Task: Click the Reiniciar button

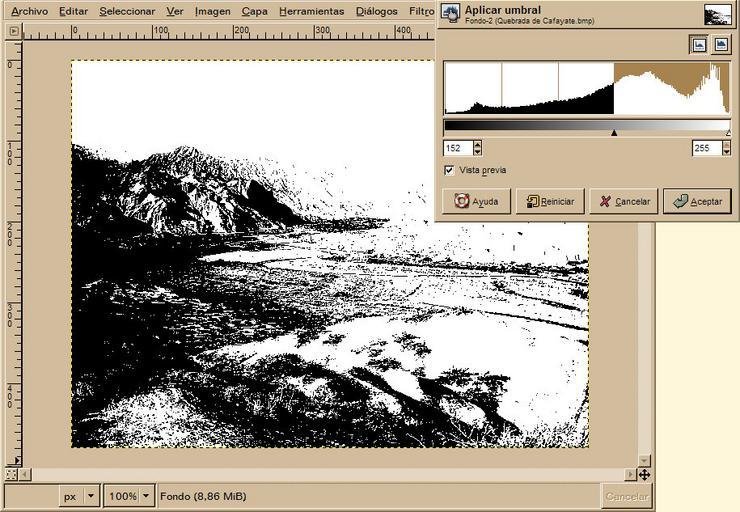Action: (550, 201)
